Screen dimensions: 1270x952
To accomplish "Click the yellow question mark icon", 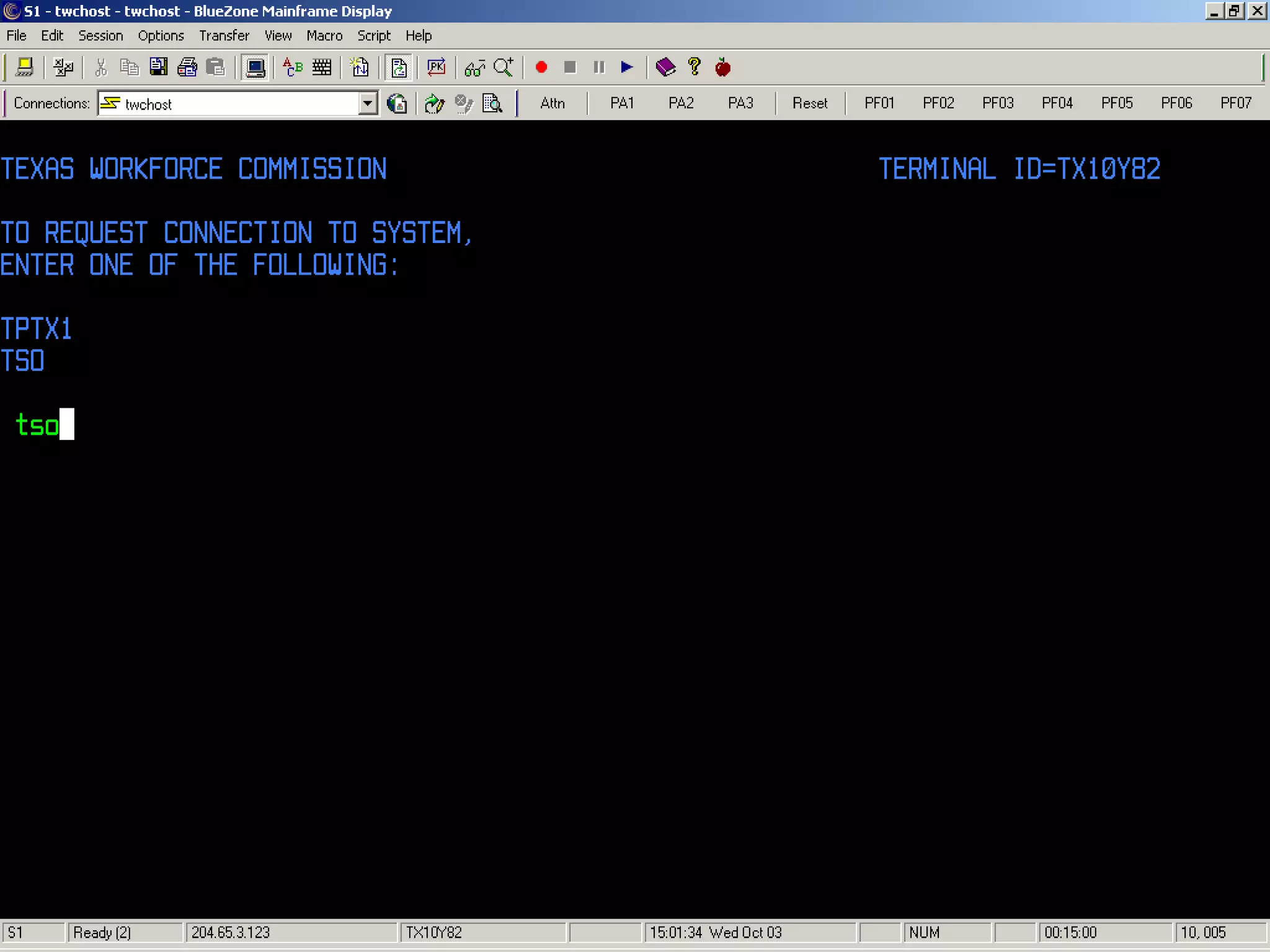I will pos(694,67).
